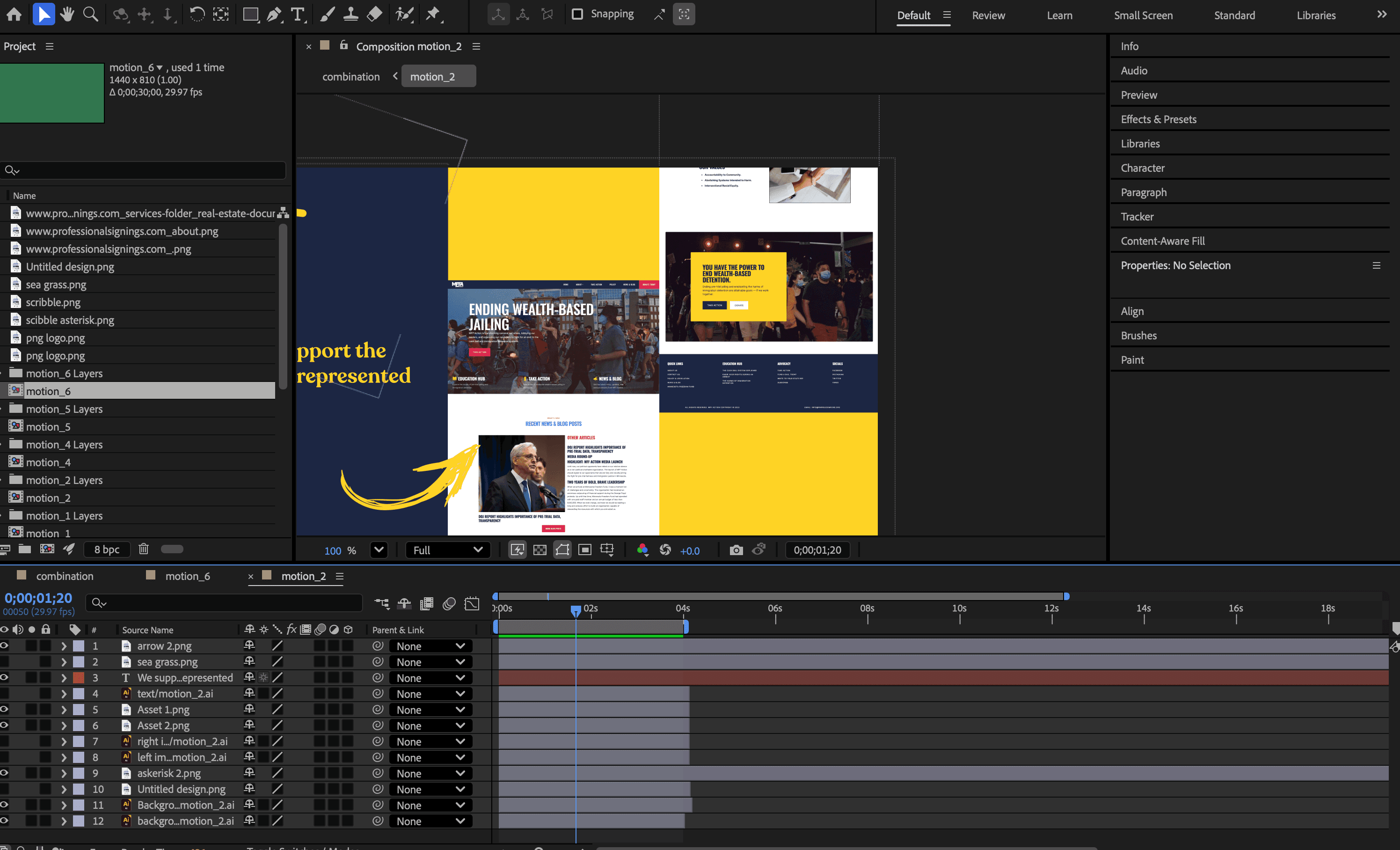Select the Puppet Pin tool
Image resolution: width=1400 pixels, height=850 pixels.
click(x=433, y=15)
